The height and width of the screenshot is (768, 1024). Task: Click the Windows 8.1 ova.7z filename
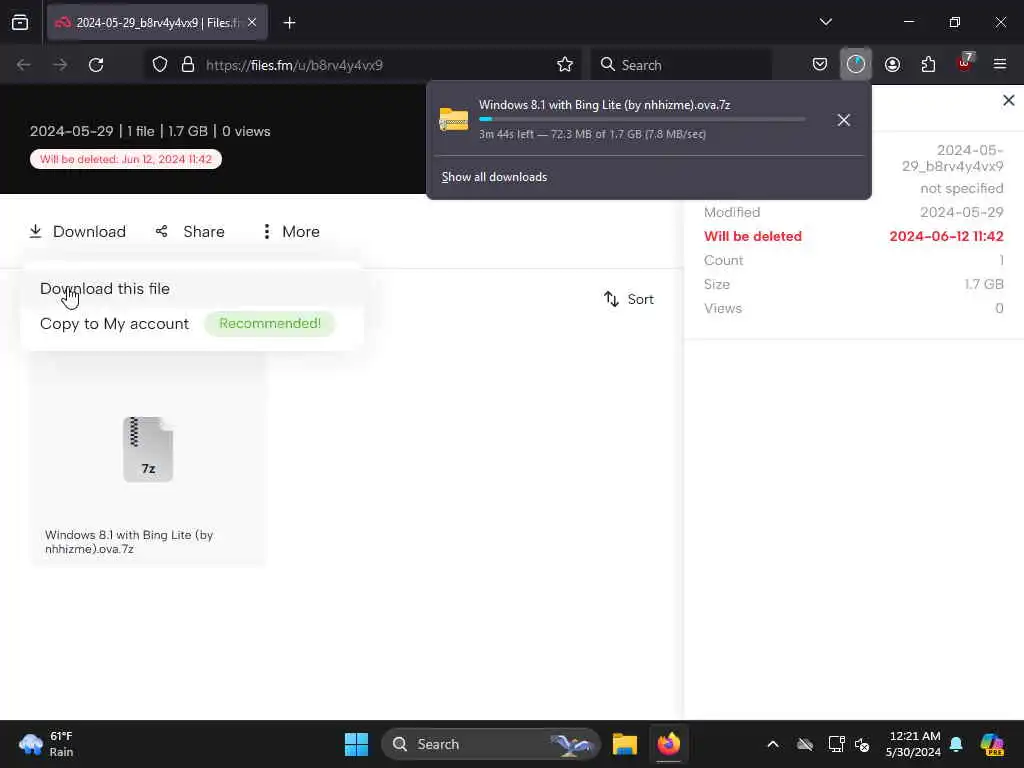[x=129, y=541]
